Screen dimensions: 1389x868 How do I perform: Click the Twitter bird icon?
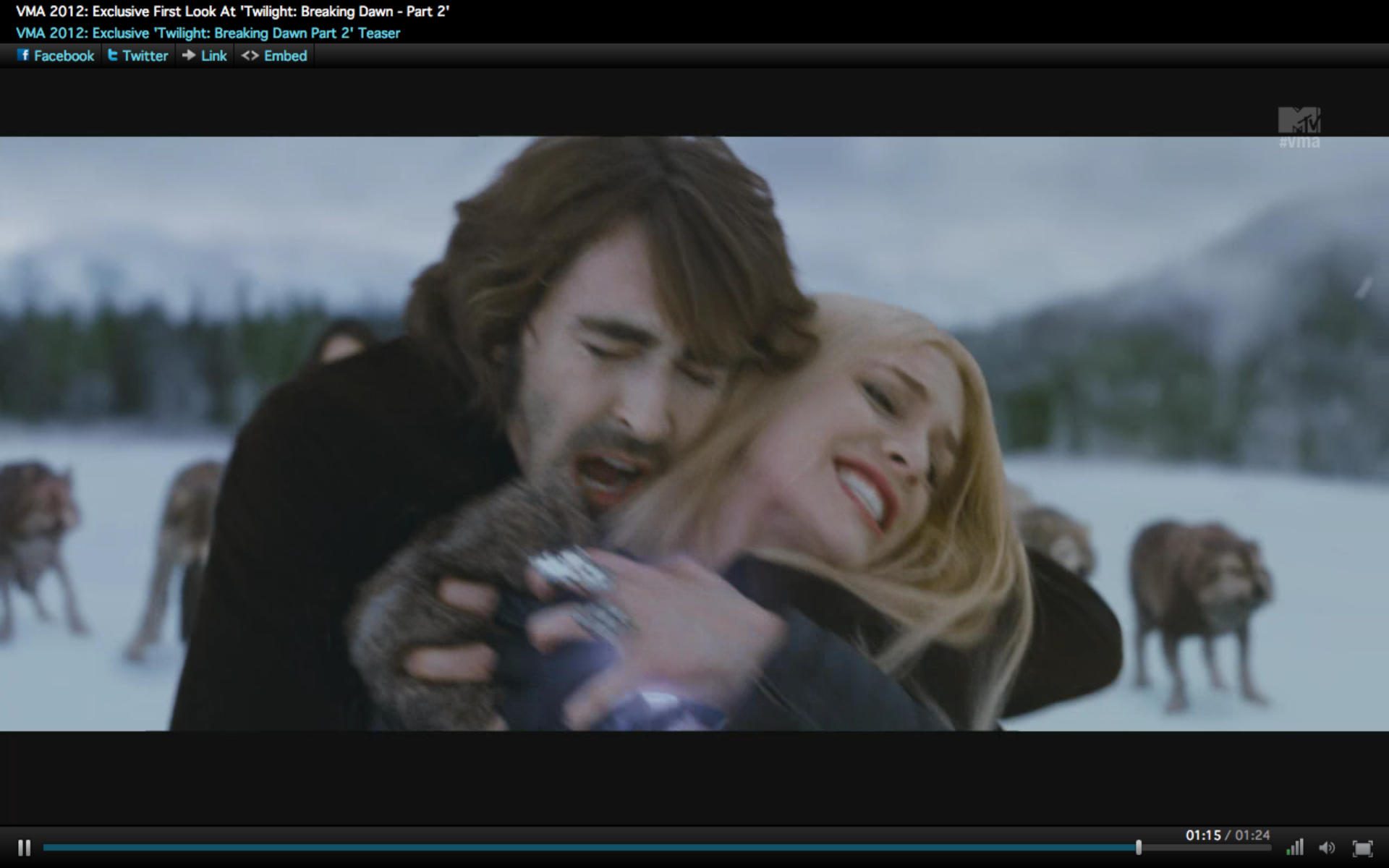coord(113,55)
